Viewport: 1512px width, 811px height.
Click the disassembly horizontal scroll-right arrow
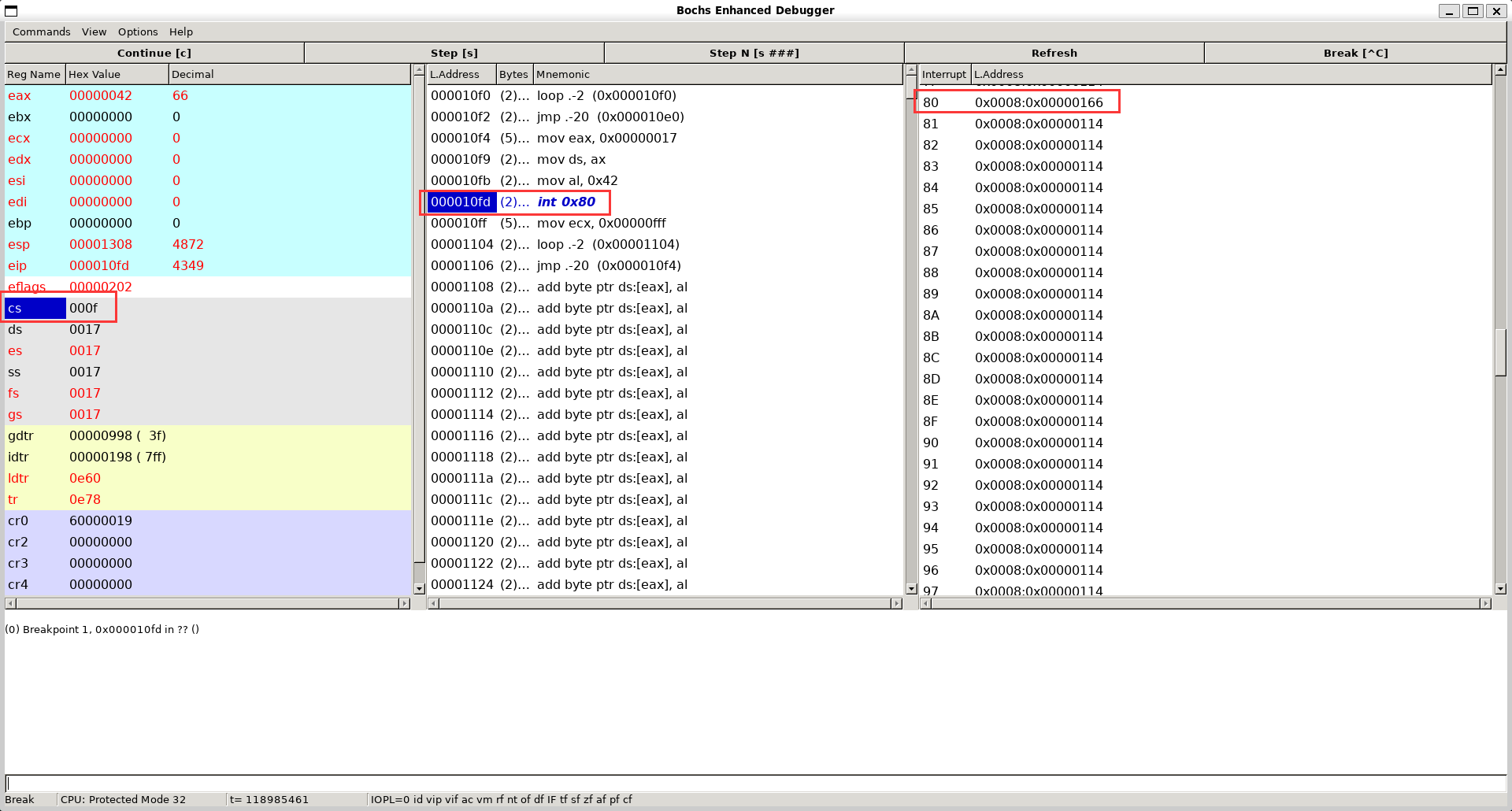point(896,603)
